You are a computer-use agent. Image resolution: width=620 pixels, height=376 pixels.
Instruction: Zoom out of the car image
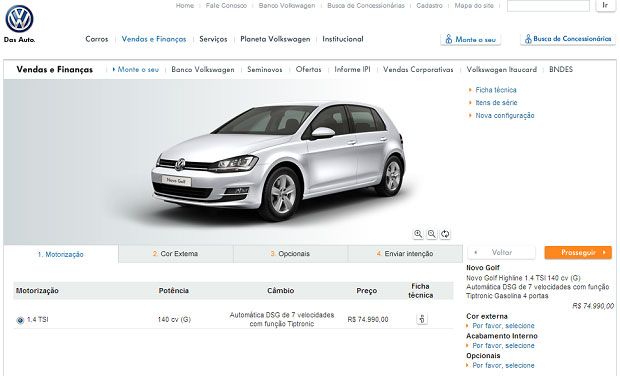[x=431, y=234]
